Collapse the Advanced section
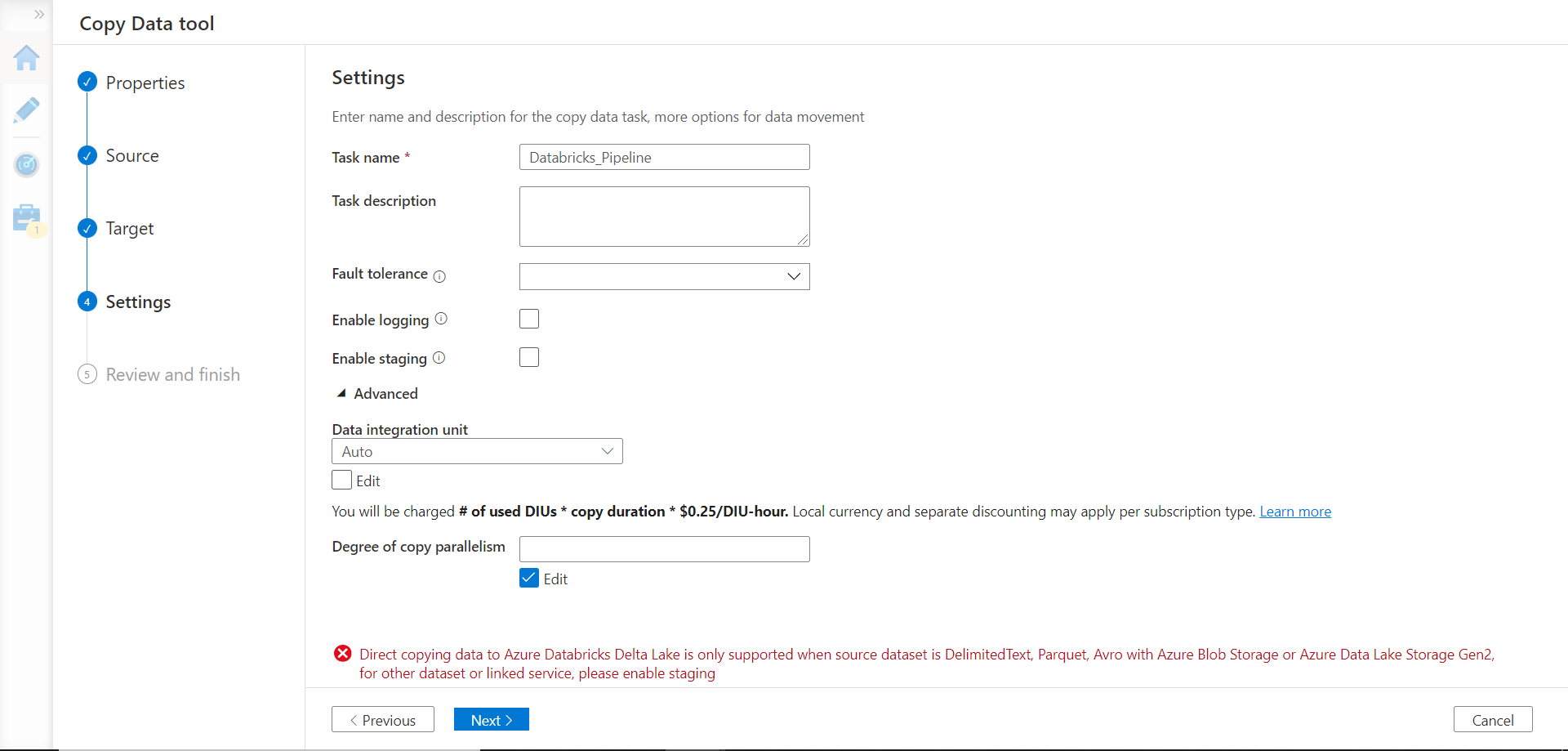This screenshot has height=751, width=1568. point(341,394)
